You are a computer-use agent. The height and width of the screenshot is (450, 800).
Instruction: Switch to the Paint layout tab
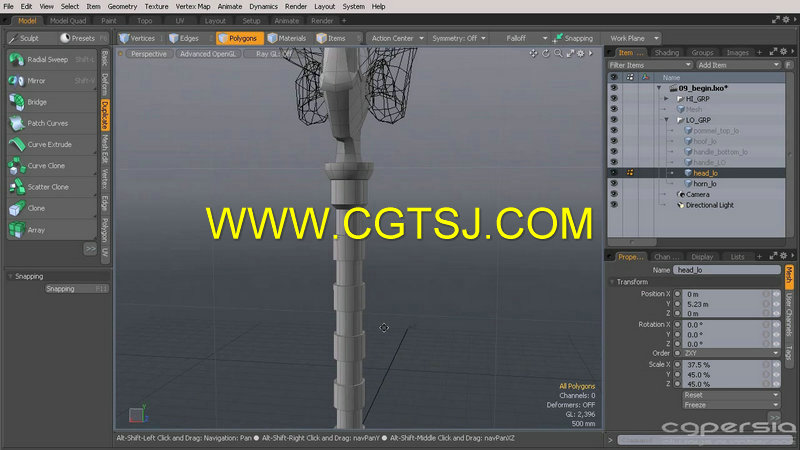click(x=109, y=21)
